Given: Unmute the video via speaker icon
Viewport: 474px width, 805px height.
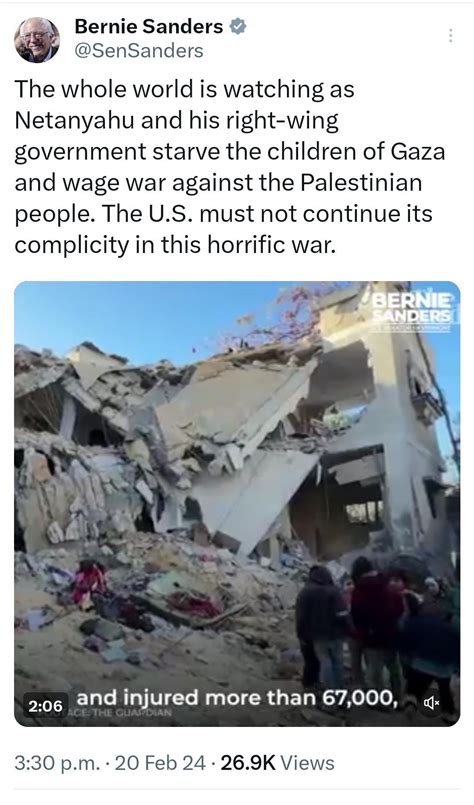Looking at the screenshot, I should (431, 702).
